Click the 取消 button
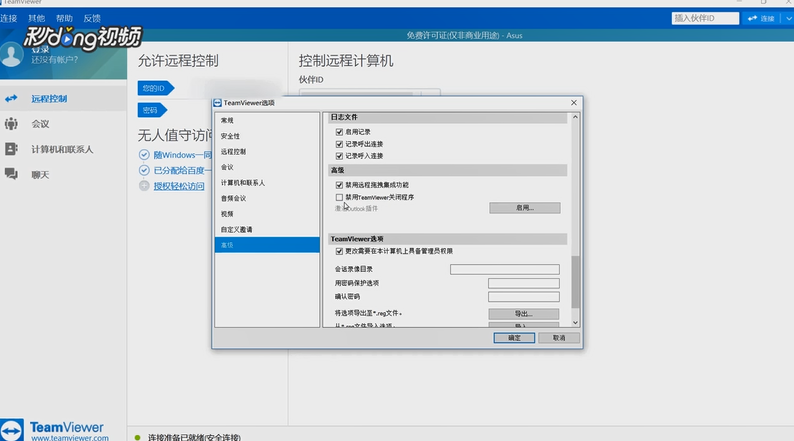794x441 pixels. [x=559, y=338]
